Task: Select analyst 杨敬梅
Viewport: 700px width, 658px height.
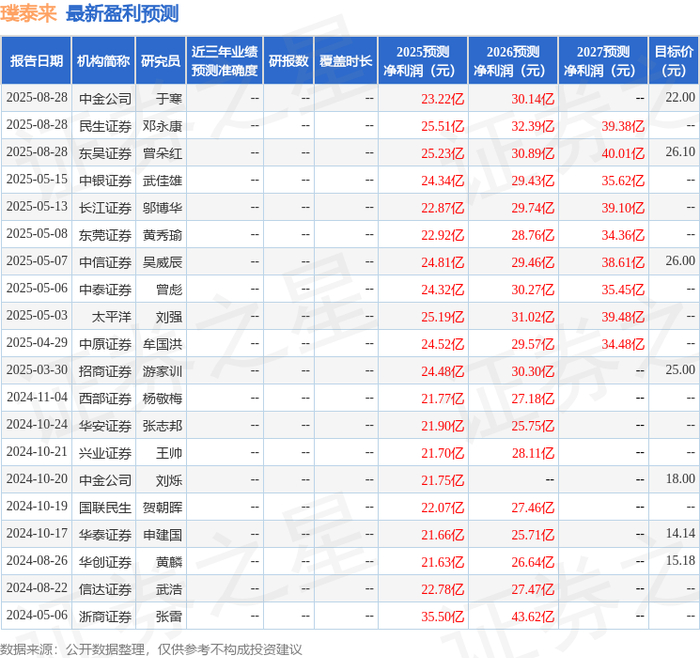Action: pyautogui.click(x=162, y=399)
